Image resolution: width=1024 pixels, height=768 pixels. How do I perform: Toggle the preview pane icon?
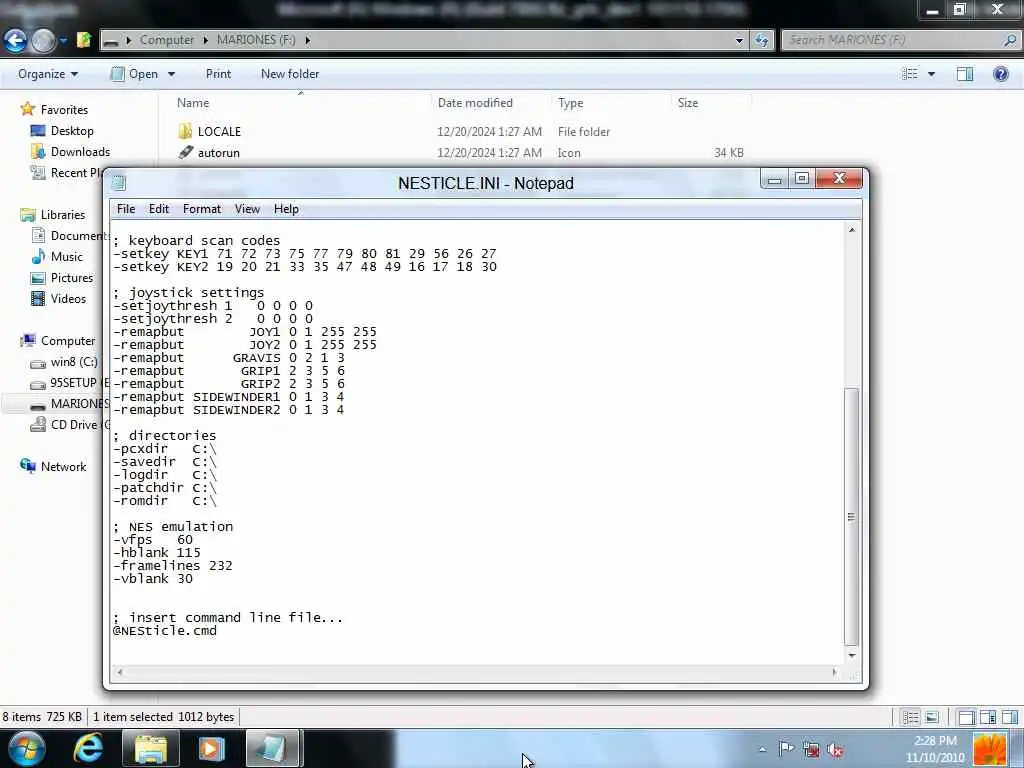click(x=965, y=74)
